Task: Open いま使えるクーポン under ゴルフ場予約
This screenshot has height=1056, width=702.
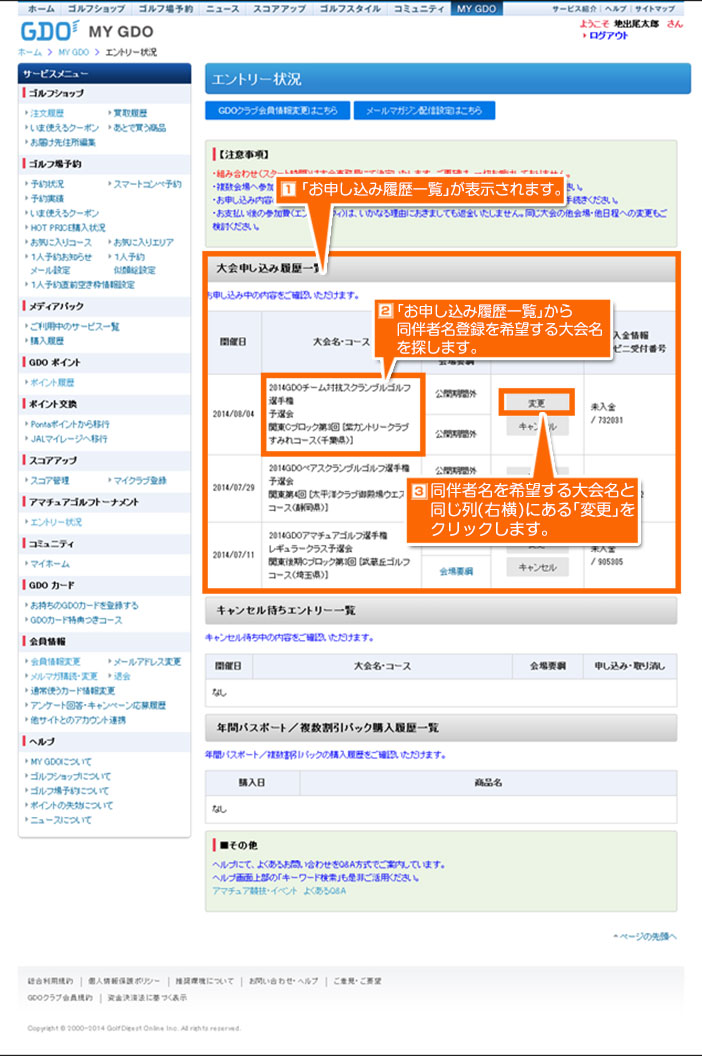Action: [65, 213]
